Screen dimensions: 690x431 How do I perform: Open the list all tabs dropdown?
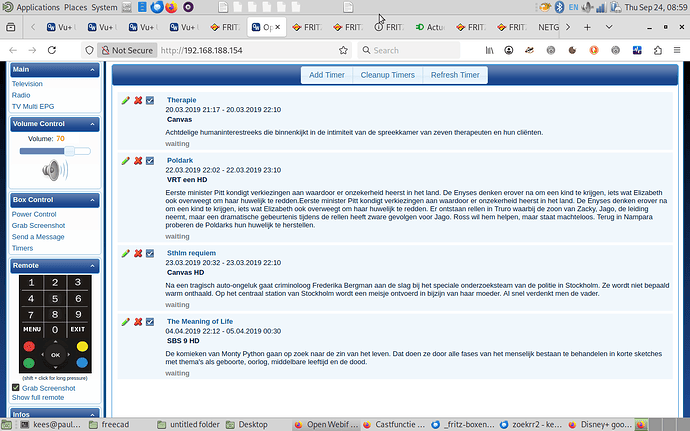click(609, 27)
